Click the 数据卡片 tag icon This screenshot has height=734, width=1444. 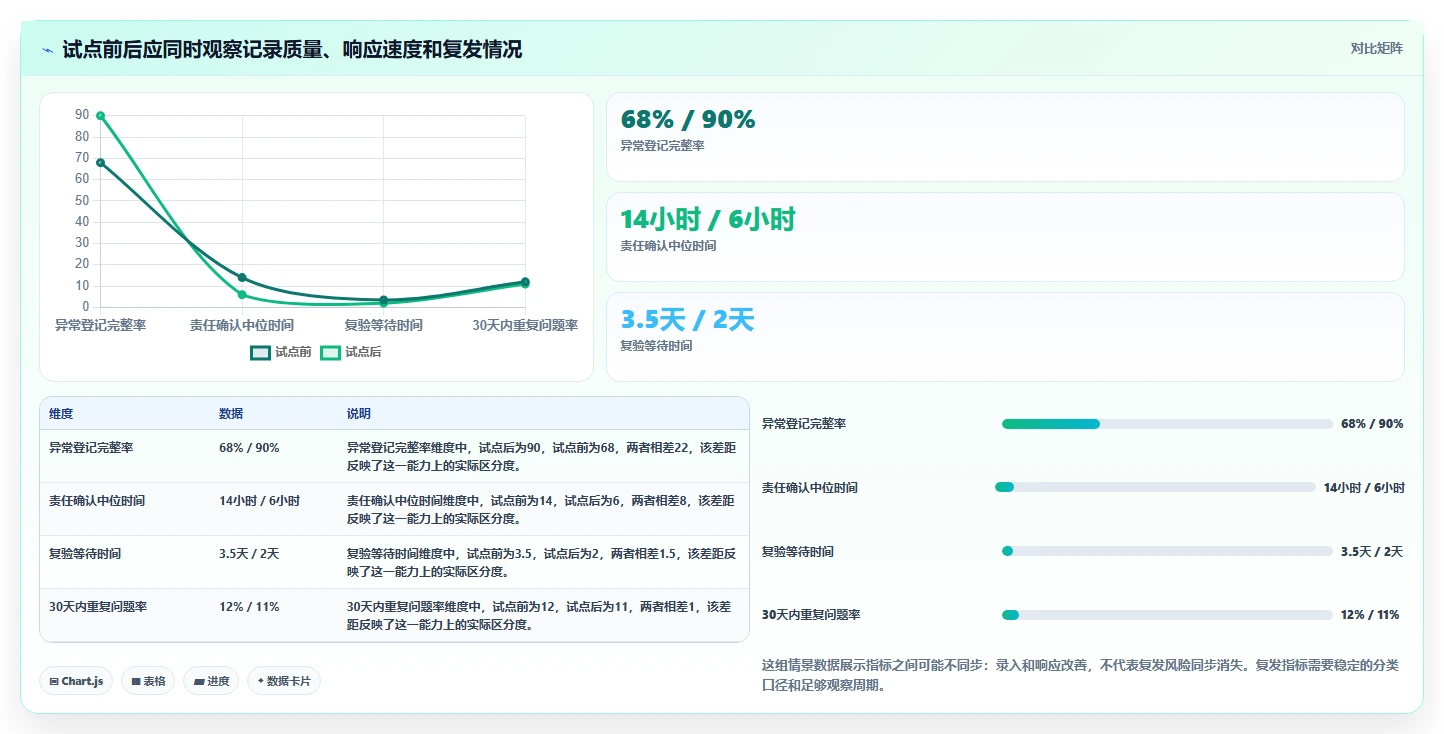tap(260, 681)
